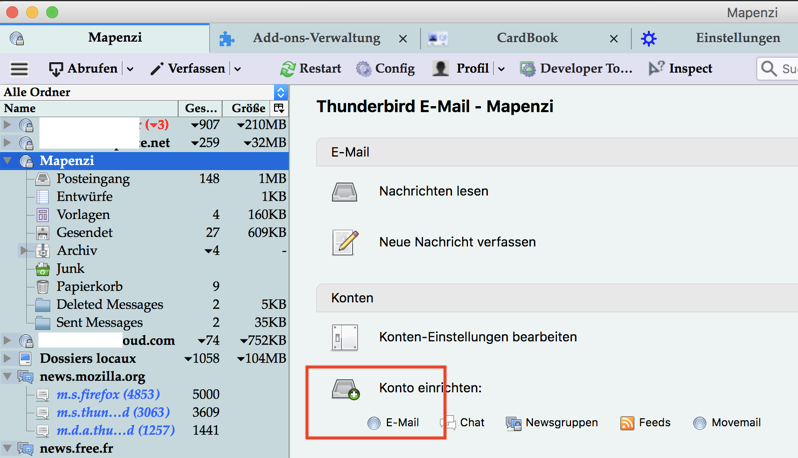Close the CardBook tab
The image size is (798, 458).
click(x=614, y=39)
